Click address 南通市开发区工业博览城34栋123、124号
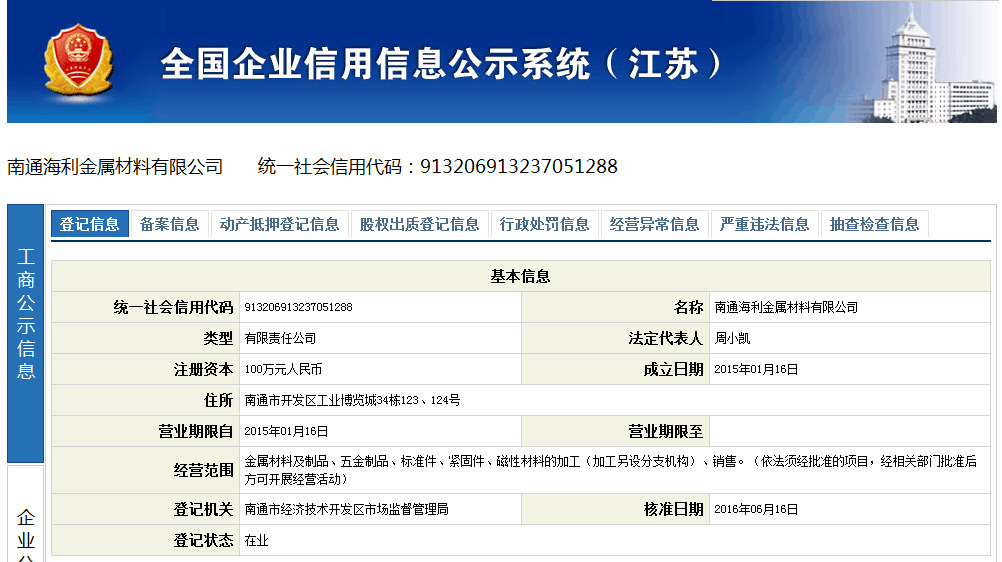1002x562 pixels. pos(352,400)
